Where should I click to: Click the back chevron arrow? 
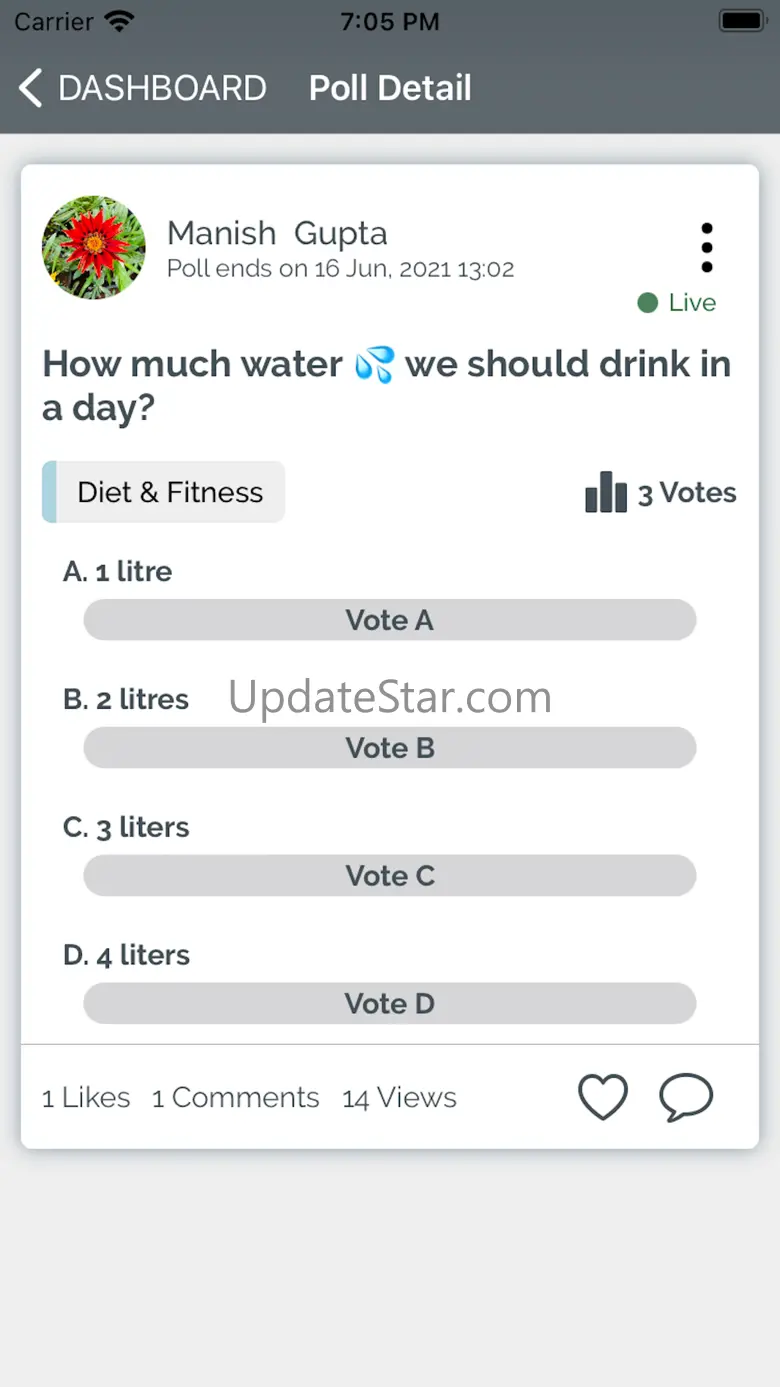[31, 88]
